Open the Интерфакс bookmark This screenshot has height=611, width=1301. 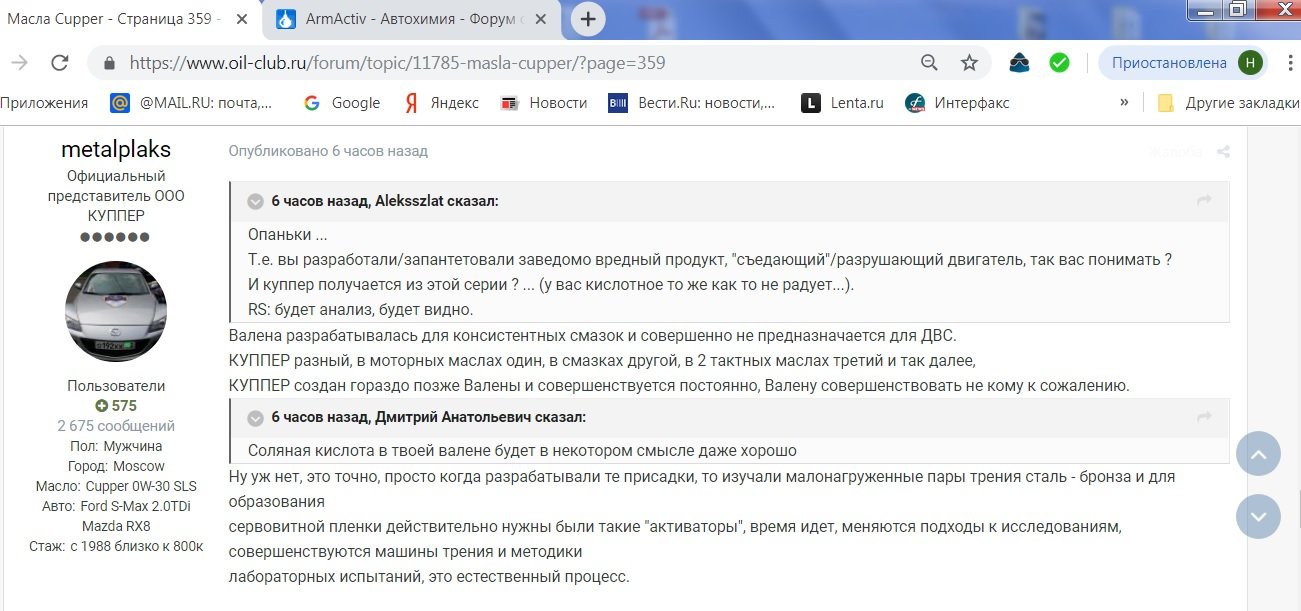(957, 102)
